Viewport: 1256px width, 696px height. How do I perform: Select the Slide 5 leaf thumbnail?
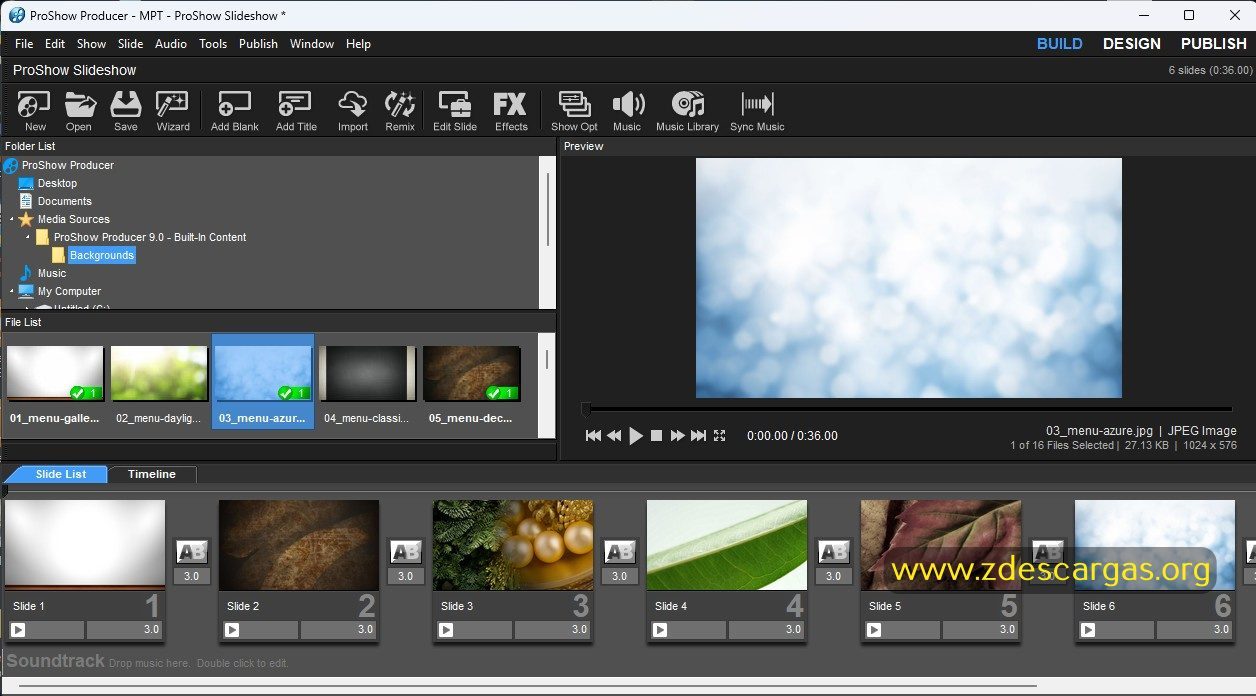point(941,545)
